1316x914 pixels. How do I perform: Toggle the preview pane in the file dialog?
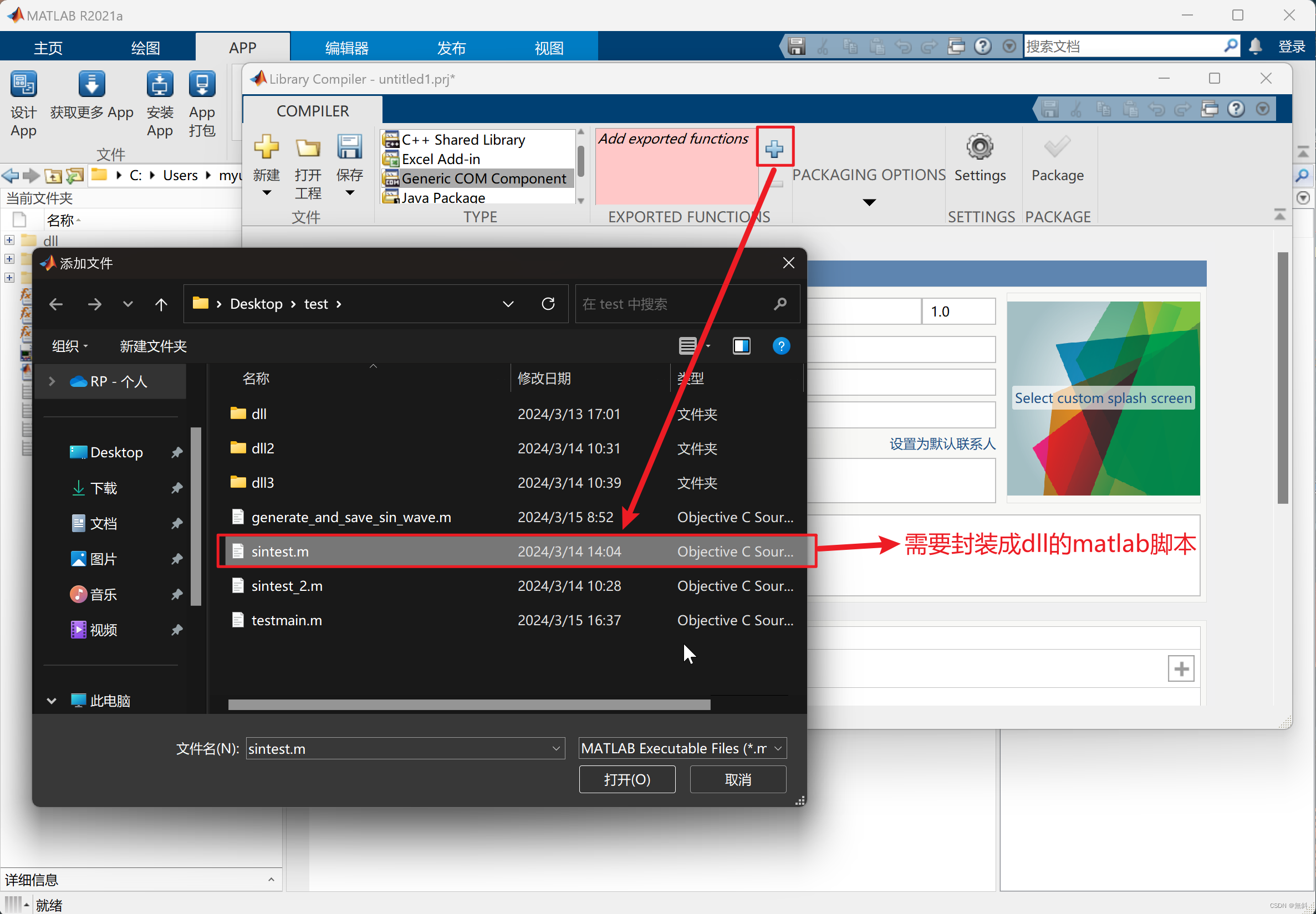[741, 346]
